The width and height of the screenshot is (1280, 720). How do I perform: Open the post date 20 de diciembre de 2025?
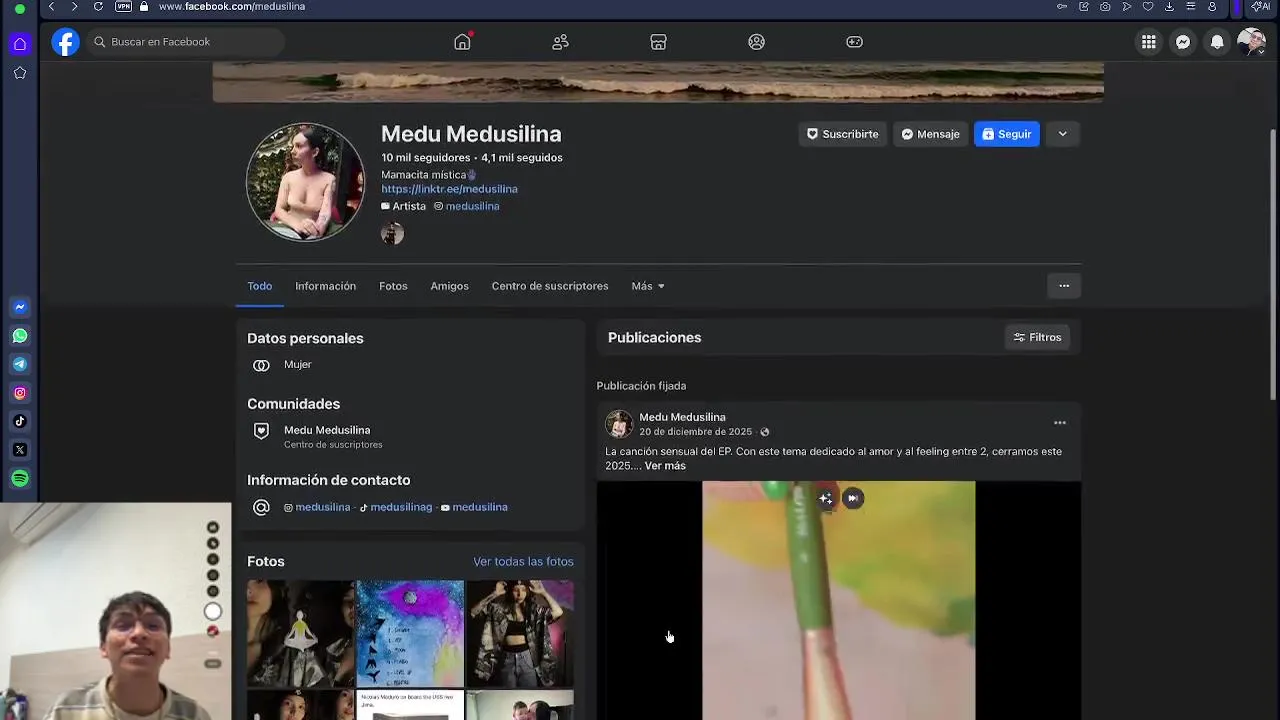click(696, 432)
